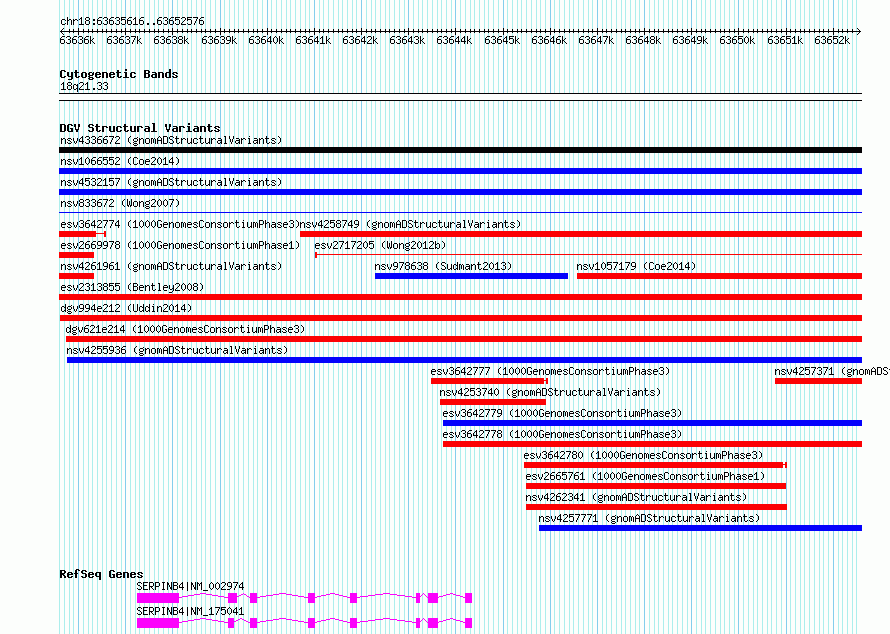Select the nsv4258749 gnomAD variant label
Viewport: 890px width, 634px height.
(410, 224)
